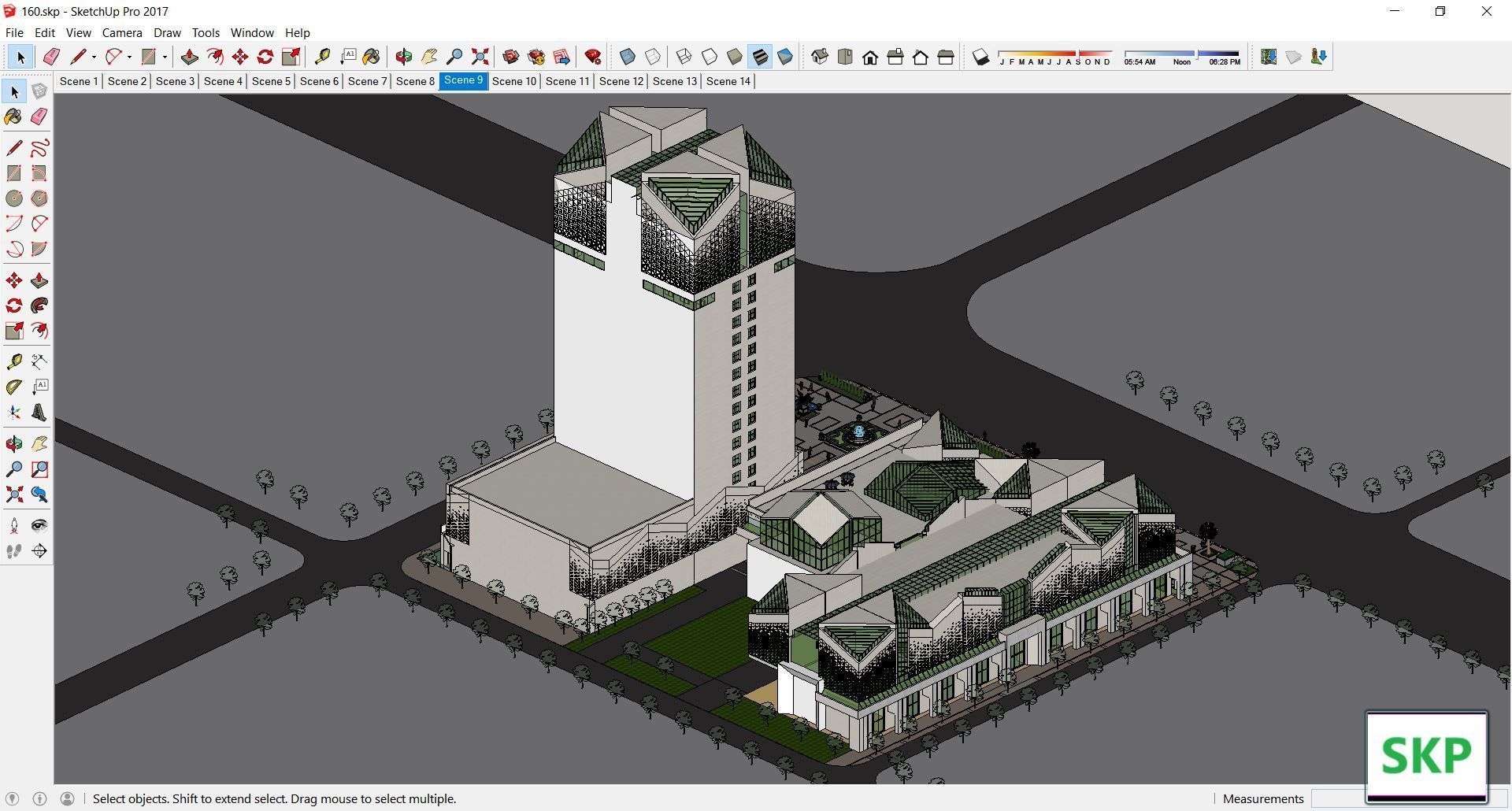Expand the Arc tool dropdown arrow
This screenshot has height=811, width=1512.
click(x=129, y=57)
